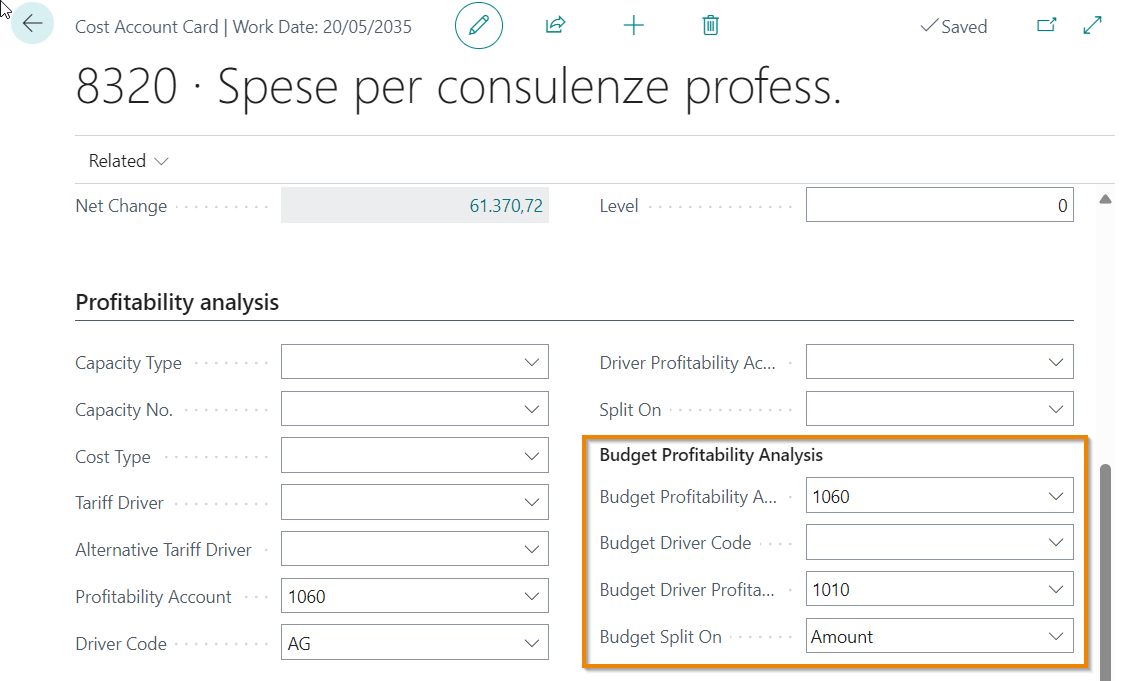Image resolution: width=1147 pixels, height=681 pixels.
Task: Click the Driver Code field label
Action: tap(121, 644)
